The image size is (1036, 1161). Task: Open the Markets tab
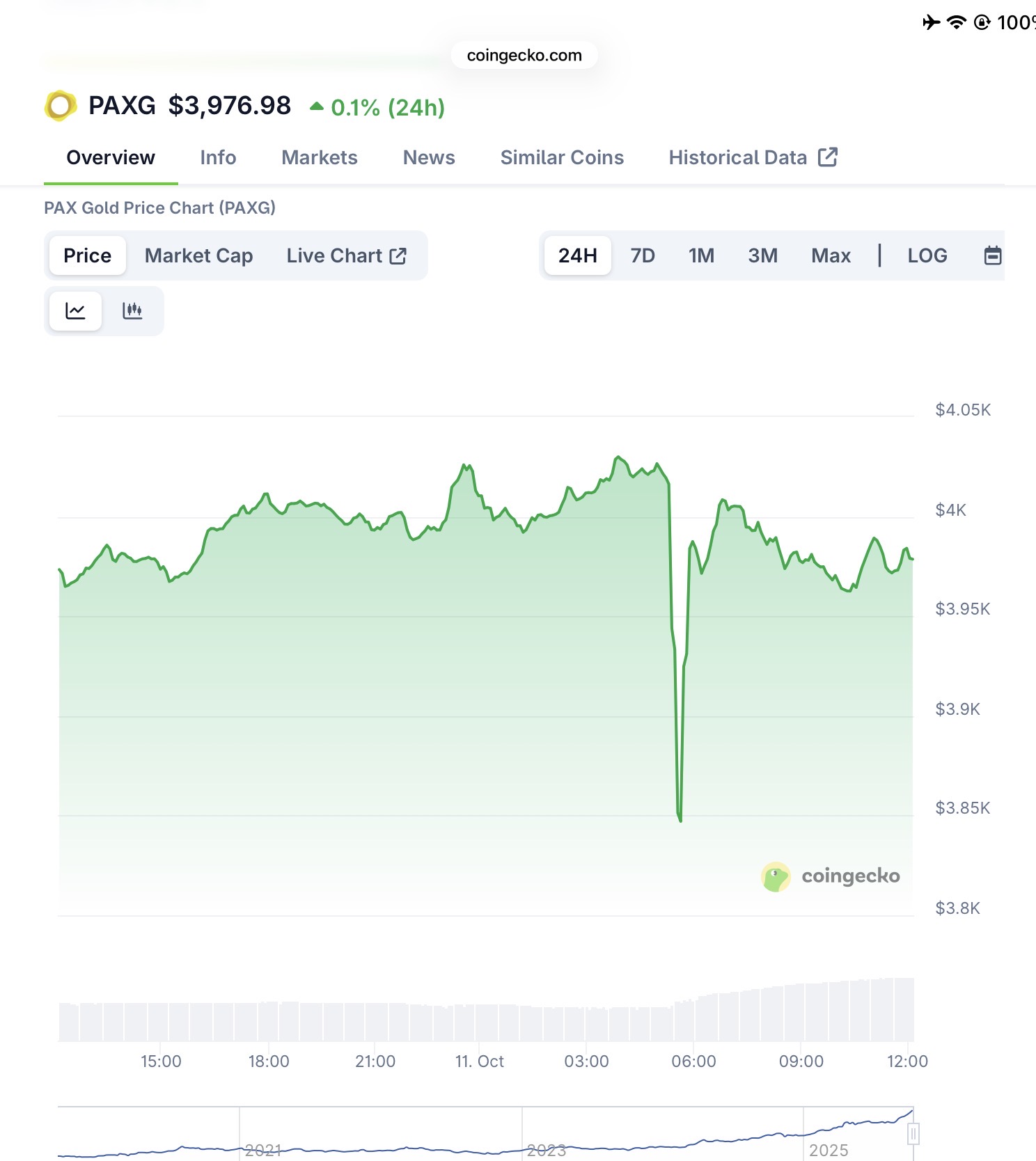[x=319, y=157]
